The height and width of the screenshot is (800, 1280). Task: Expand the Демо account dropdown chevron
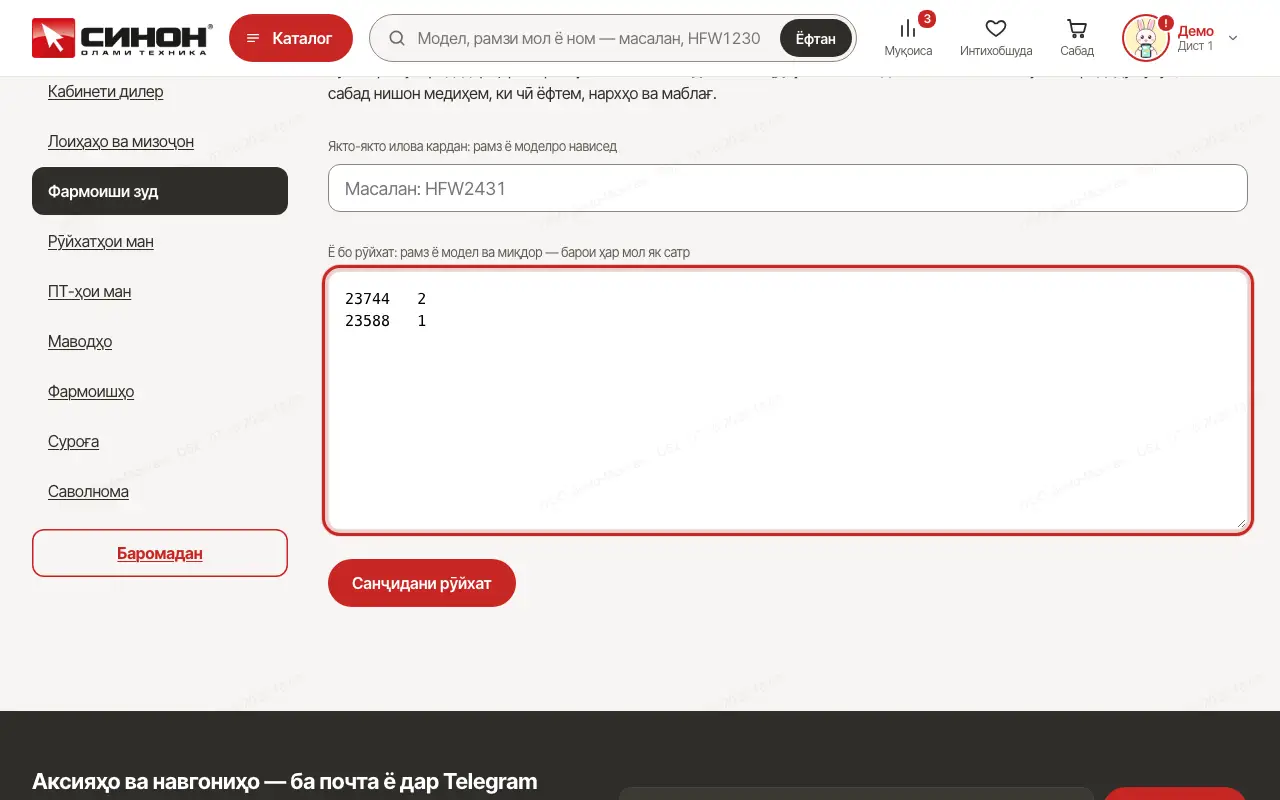point(1233,38)
